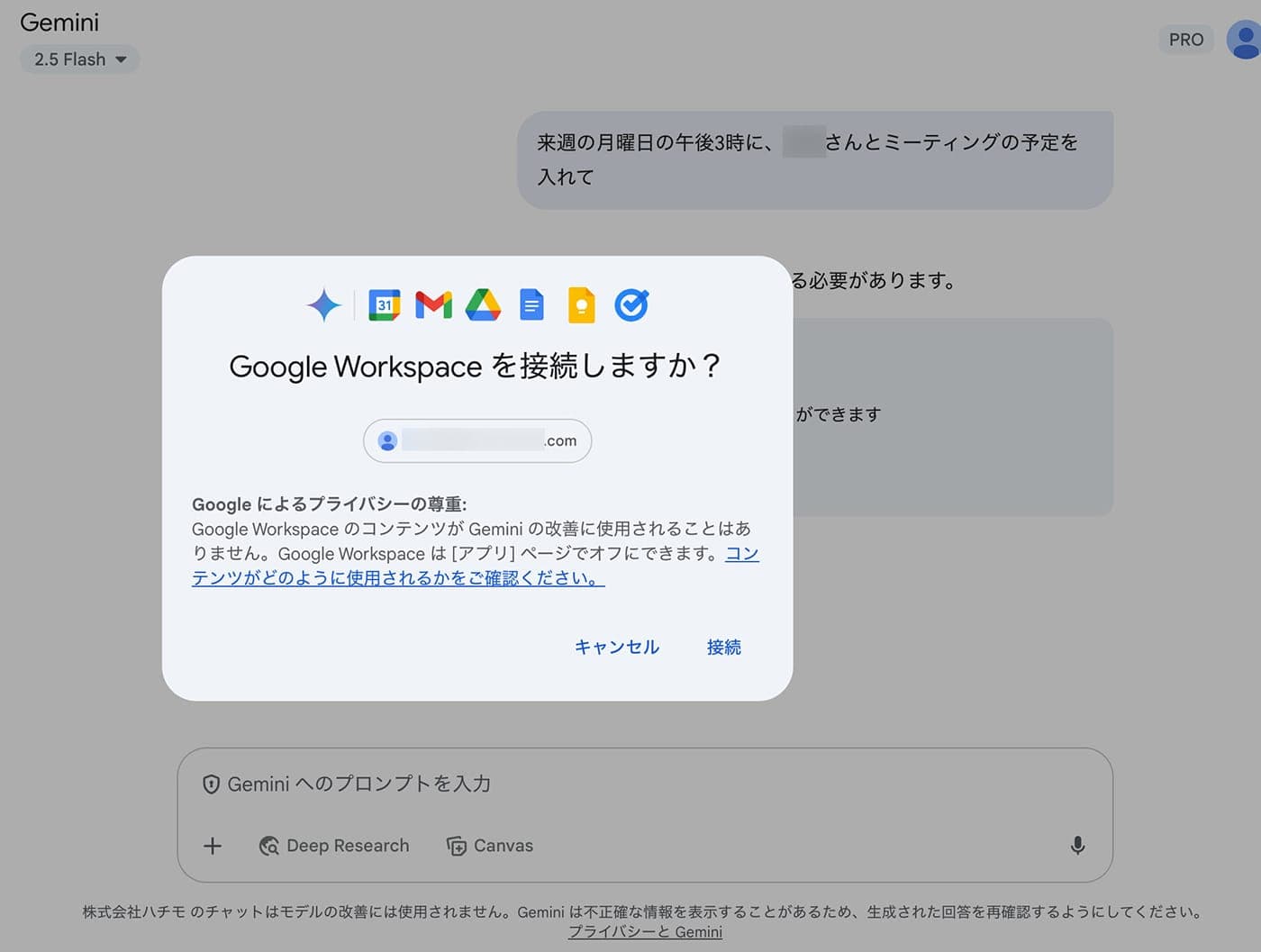Click the Google Drive icon in the dialog
The image size is (1261, 952).
coord(483,305)
